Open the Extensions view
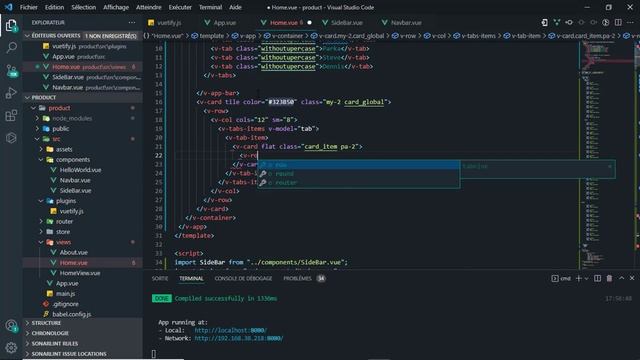Image resolution: width=640 pixels, height=360 pixels. point(11,116)
